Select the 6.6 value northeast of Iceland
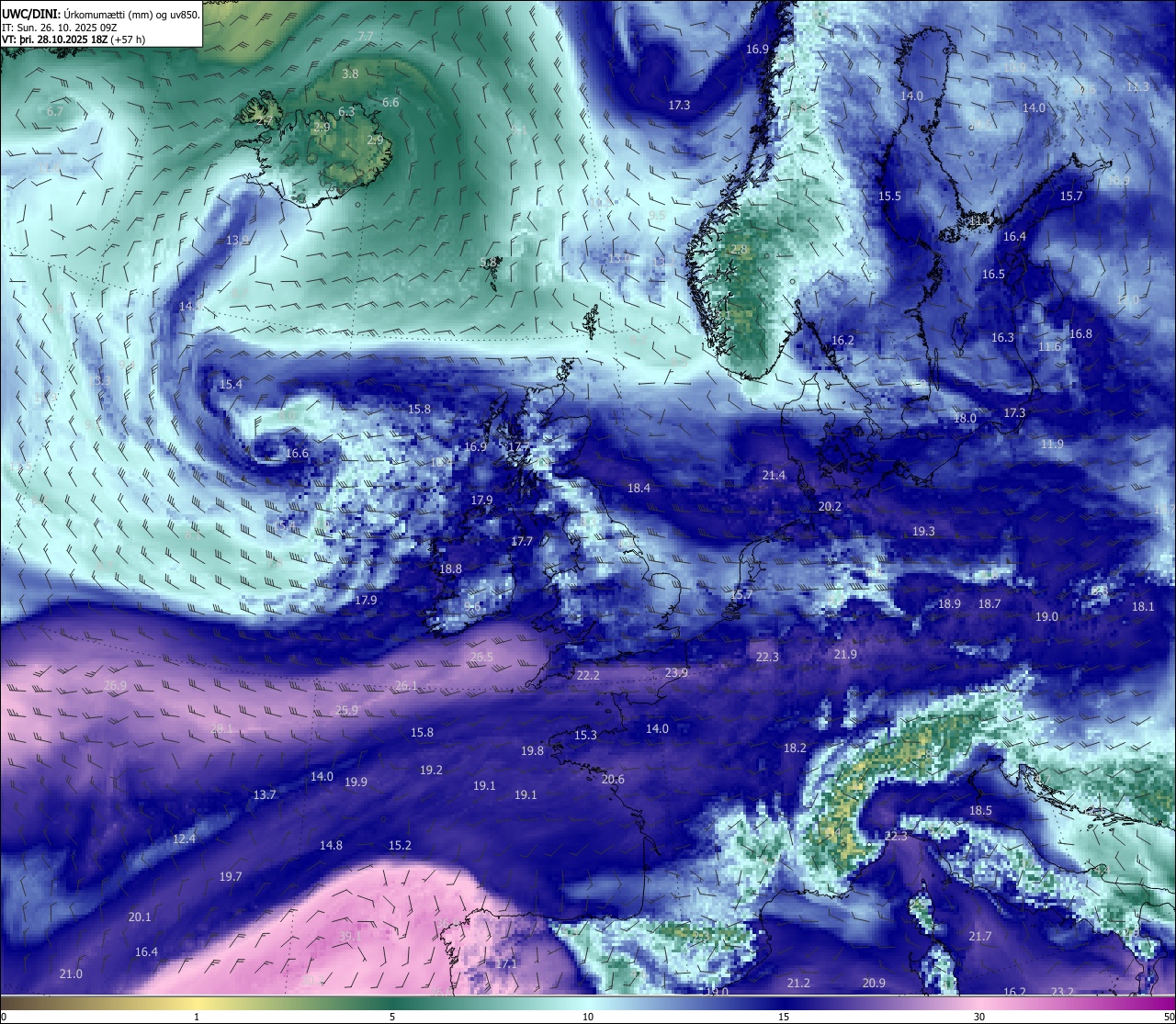The image size is (1176, 1024). point(390,102)
